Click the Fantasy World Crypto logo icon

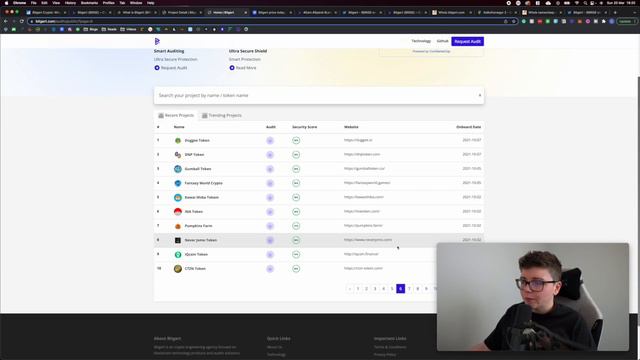(178, 183)
